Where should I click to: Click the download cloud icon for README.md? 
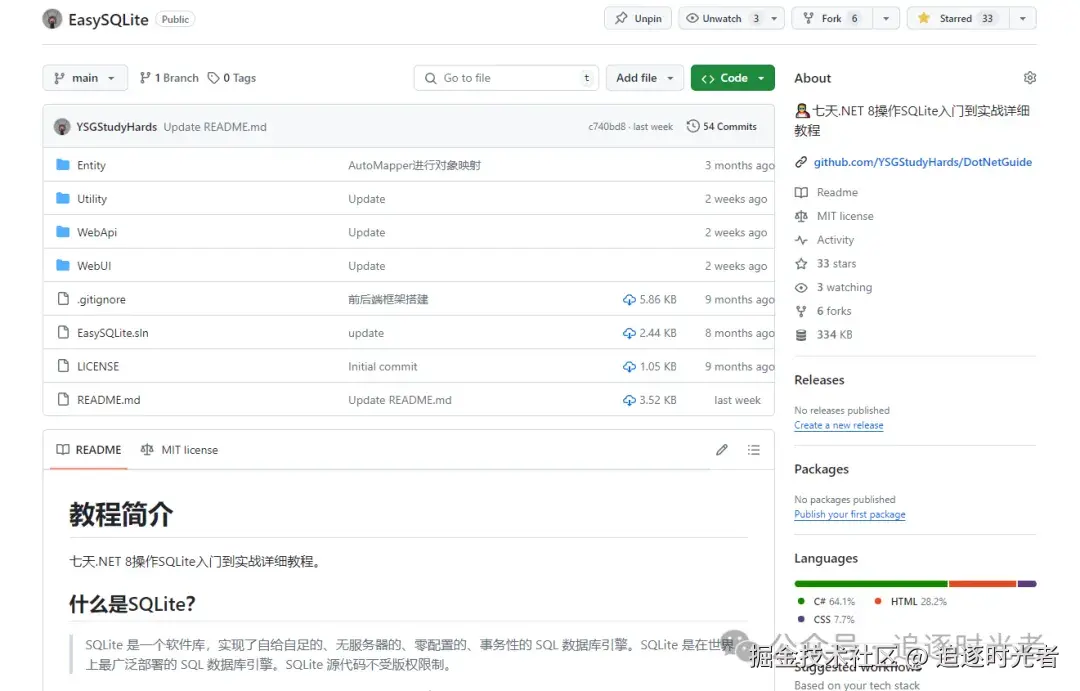[629, 400]
